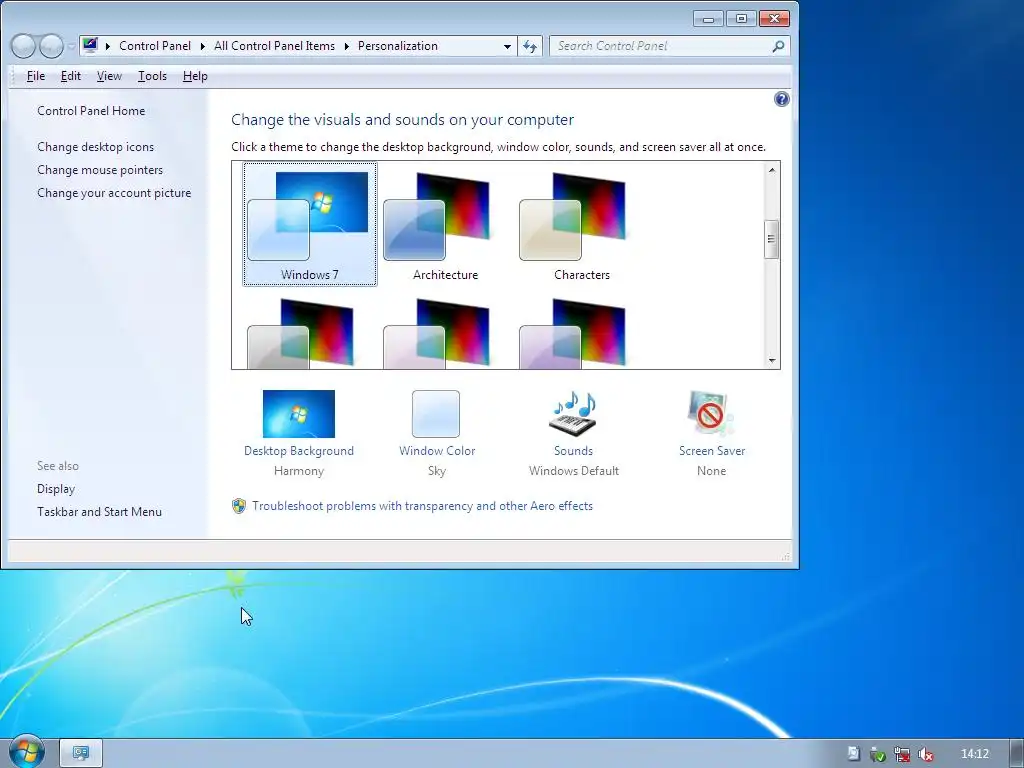Select the Characters theme
Viewport: 1024px width, 768px height.
pyautogui.click(x=581, y=224)
